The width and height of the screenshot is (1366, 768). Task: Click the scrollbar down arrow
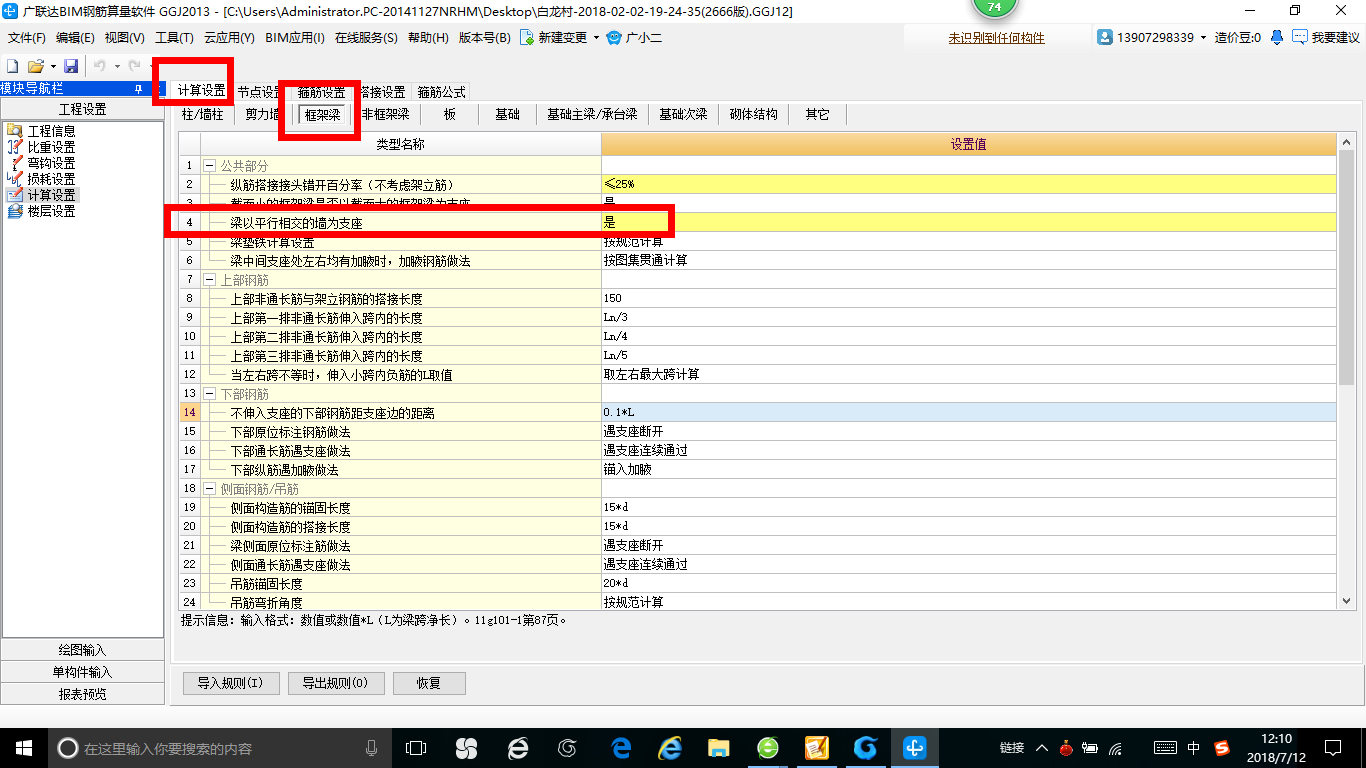pos(1346,601)
